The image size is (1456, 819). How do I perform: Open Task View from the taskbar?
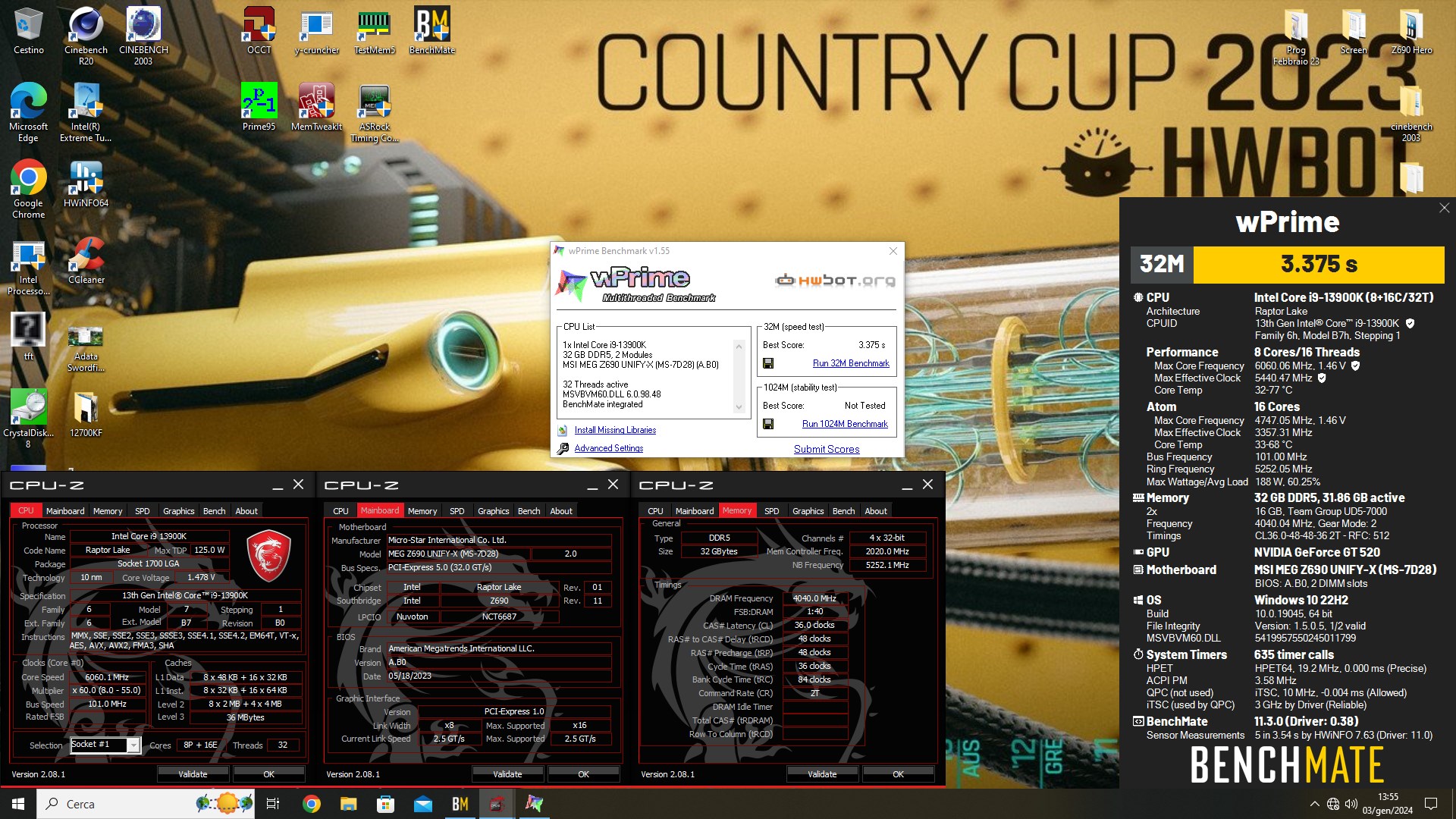pyautogui.click(x=273, y=804)
